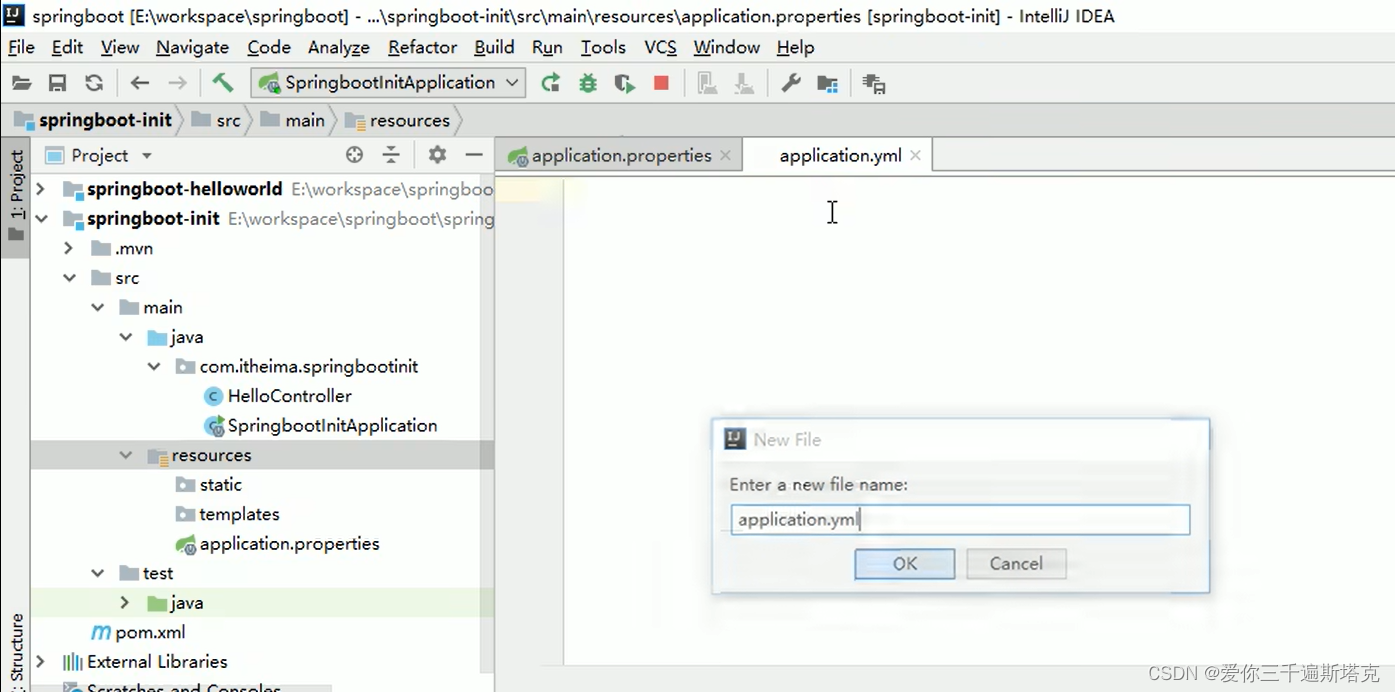
Task: Click the Save All floppy icon
Action: [x=58, y=83]
